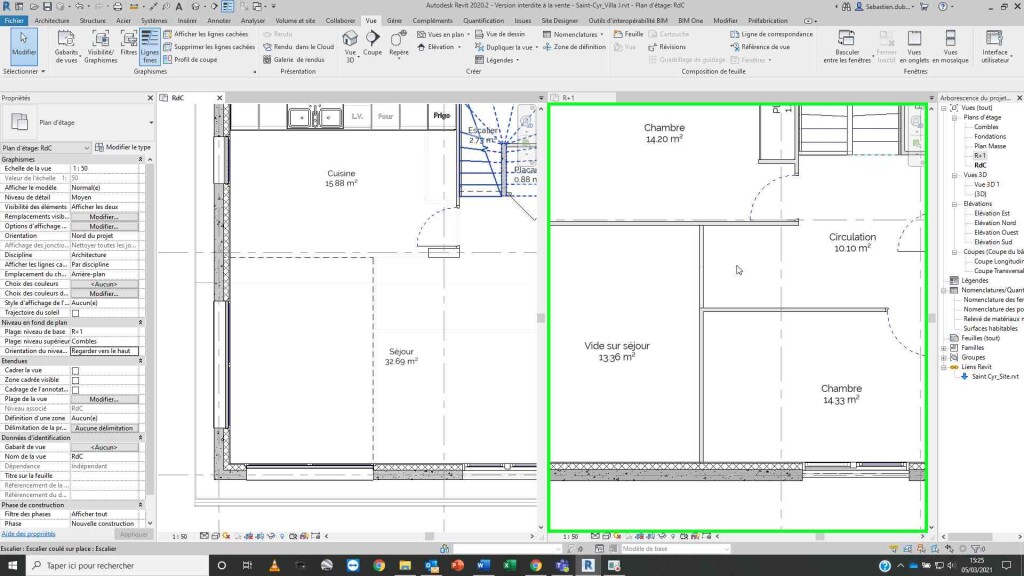Toggle Zone cadrée visible checkbox

pos(75,380)
